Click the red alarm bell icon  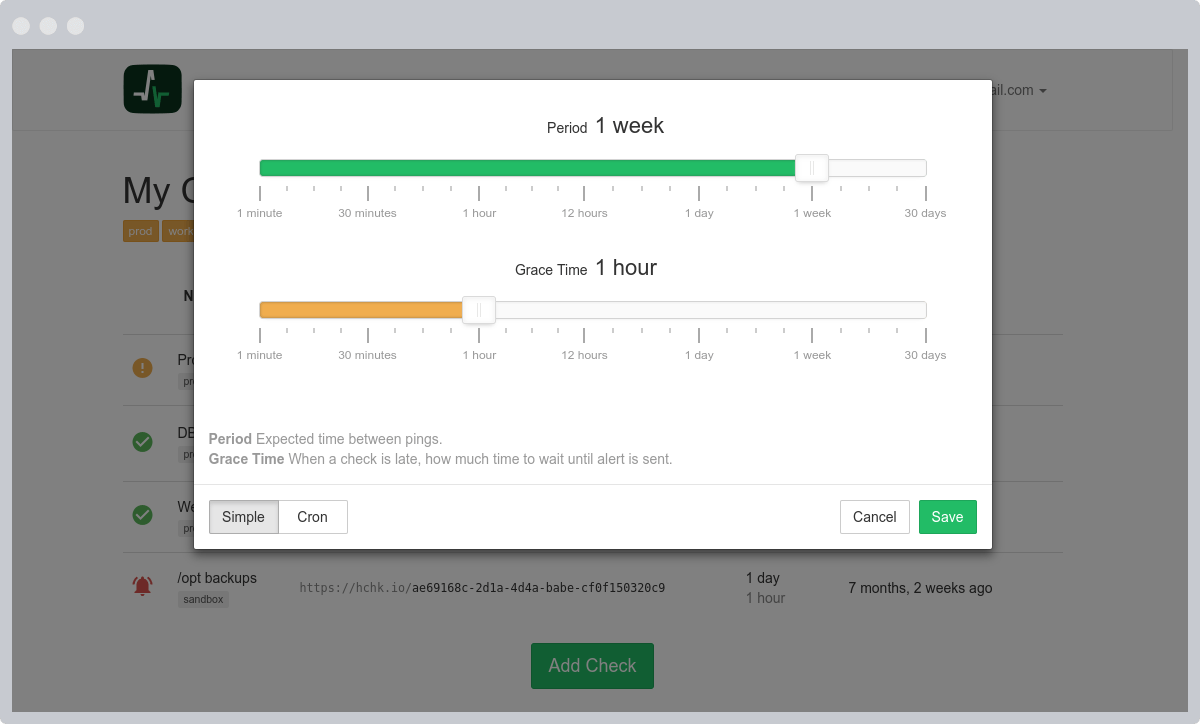(x=143, y=586)
